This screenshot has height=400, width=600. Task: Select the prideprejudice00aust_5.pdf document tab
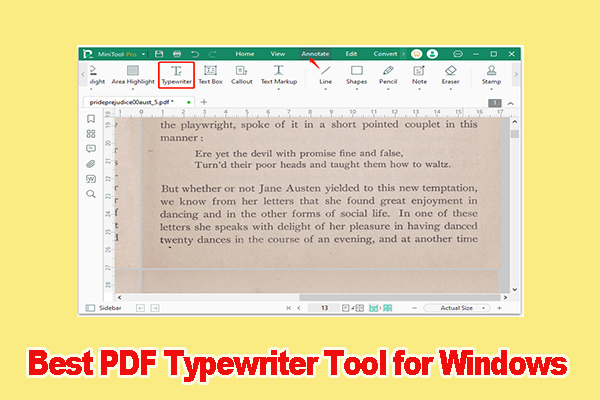click(x=139, y=102)
